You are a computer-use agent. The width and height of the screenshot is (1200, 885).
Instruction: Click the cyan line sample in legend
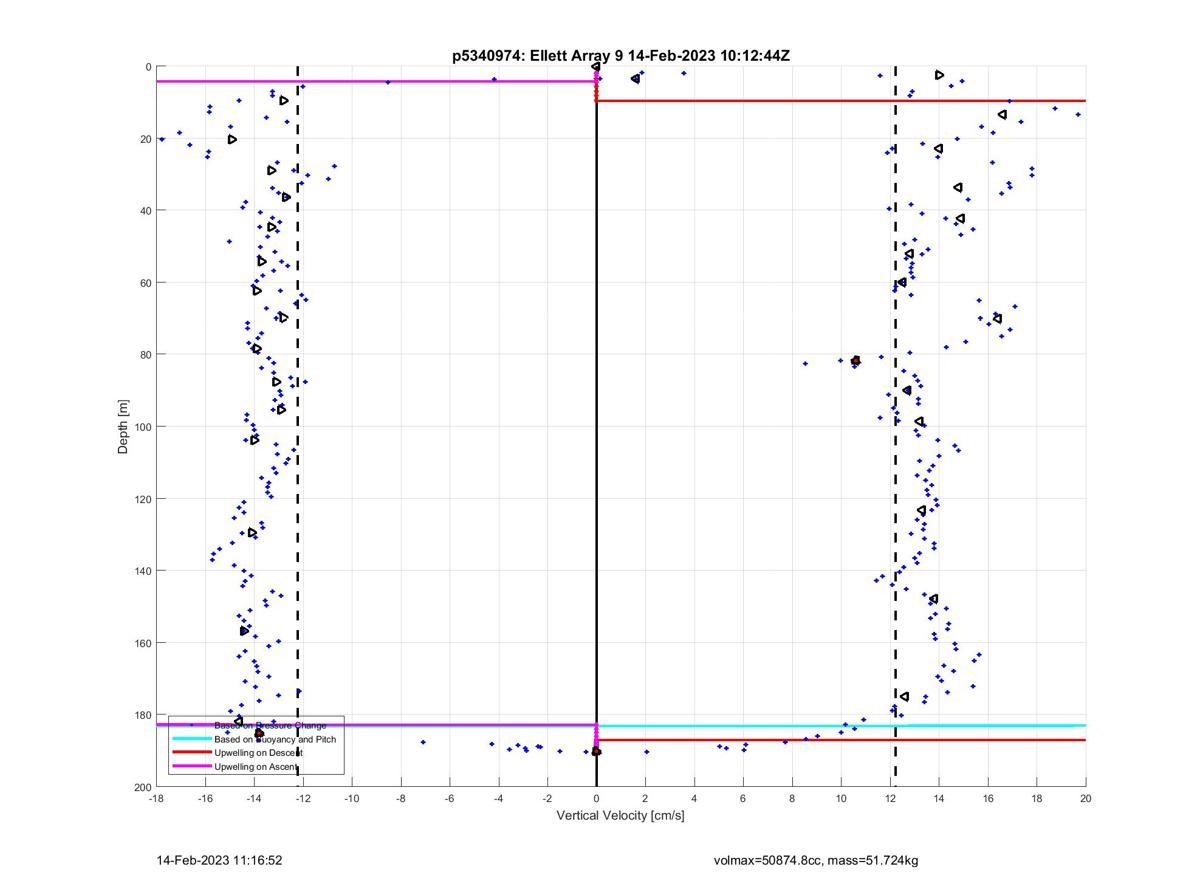pos(191,739)
